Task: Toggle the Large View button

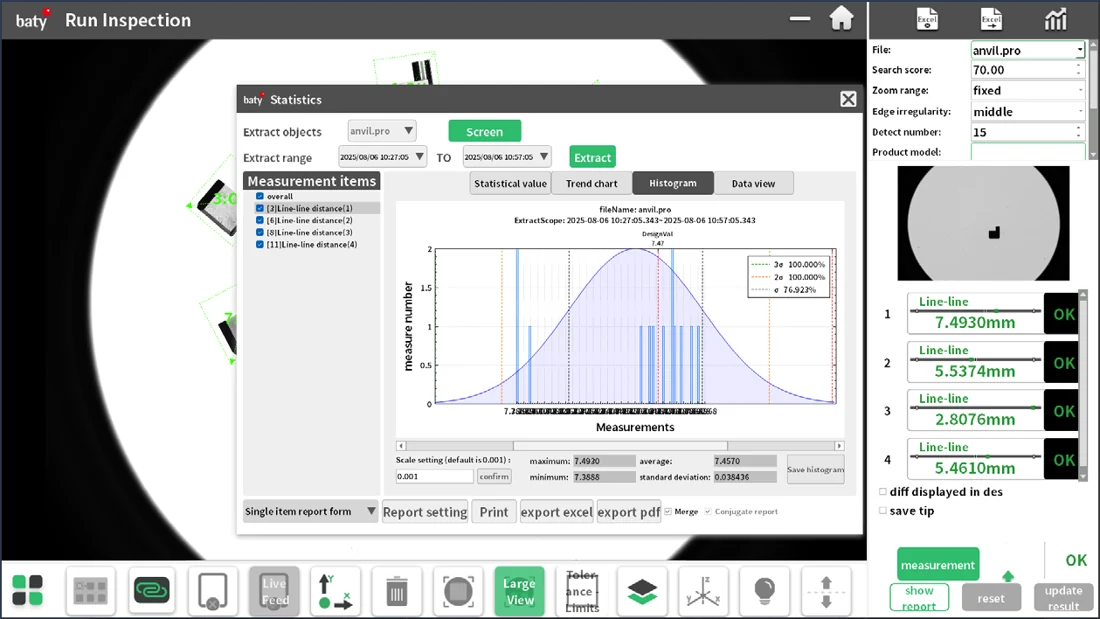Action: point(519,591)
